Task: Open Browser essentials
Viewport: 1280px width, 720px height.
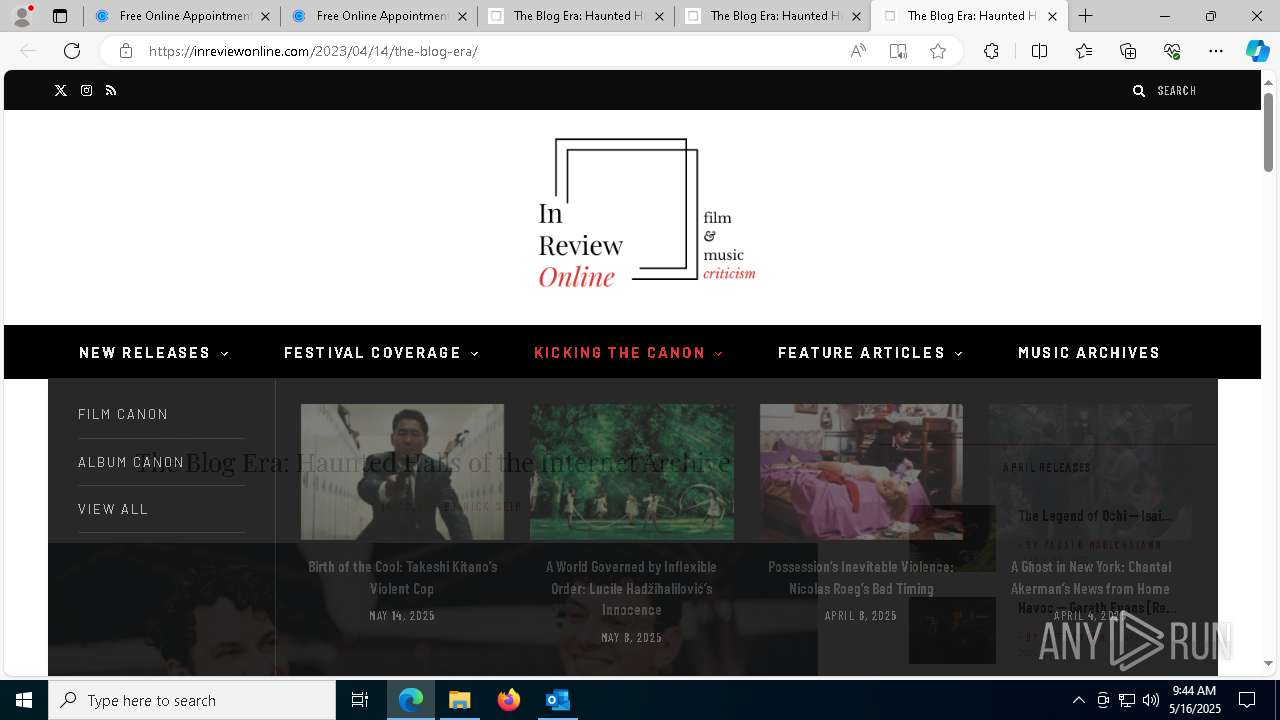Action: [x=1172, y=51]
